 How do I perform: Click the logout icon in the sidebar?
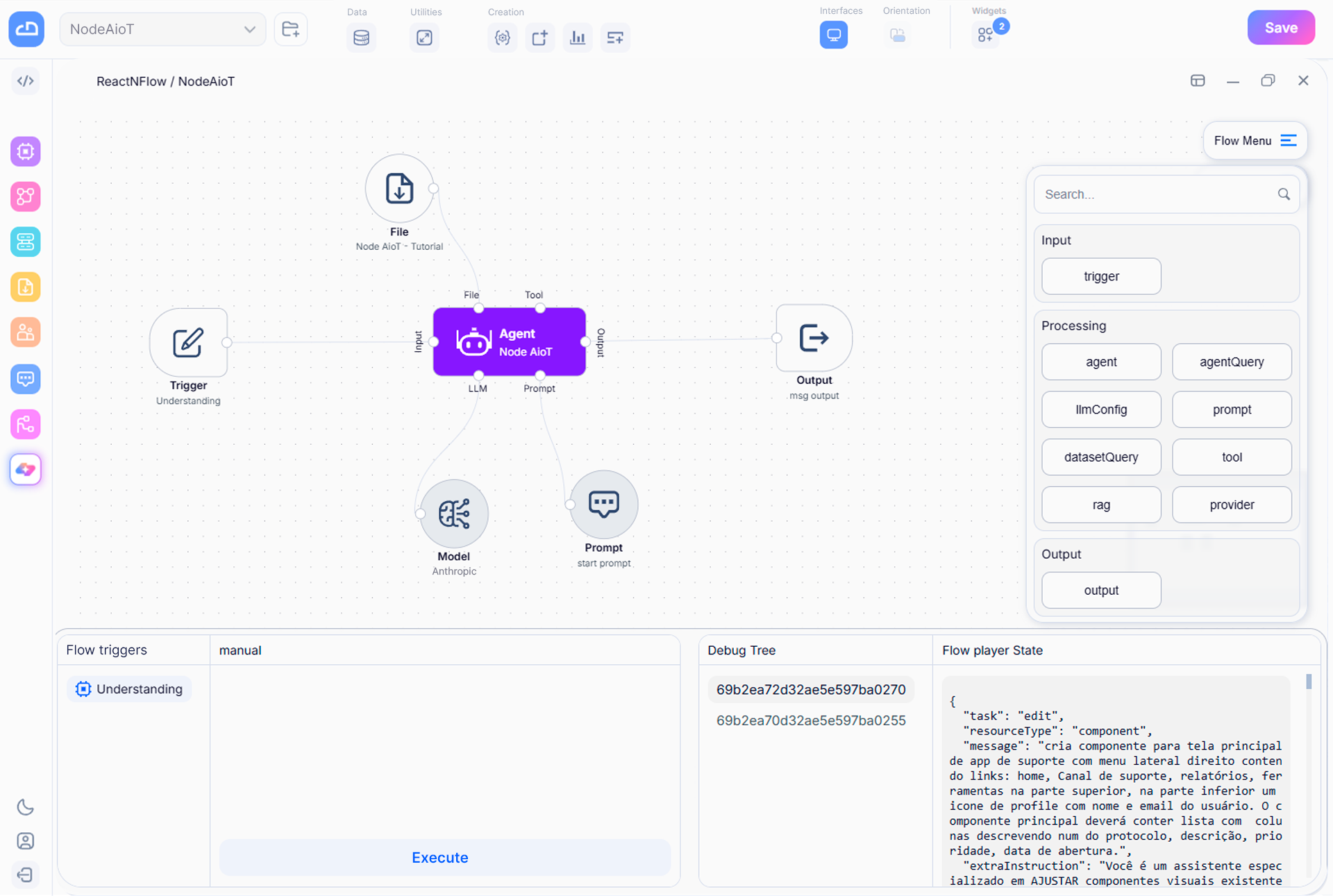pos(26,874)
